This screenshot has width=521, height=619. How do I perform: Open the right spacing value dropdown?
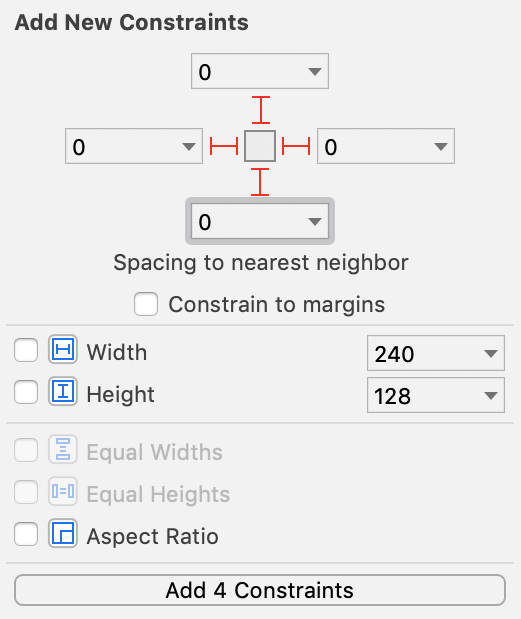click(440, 146)
